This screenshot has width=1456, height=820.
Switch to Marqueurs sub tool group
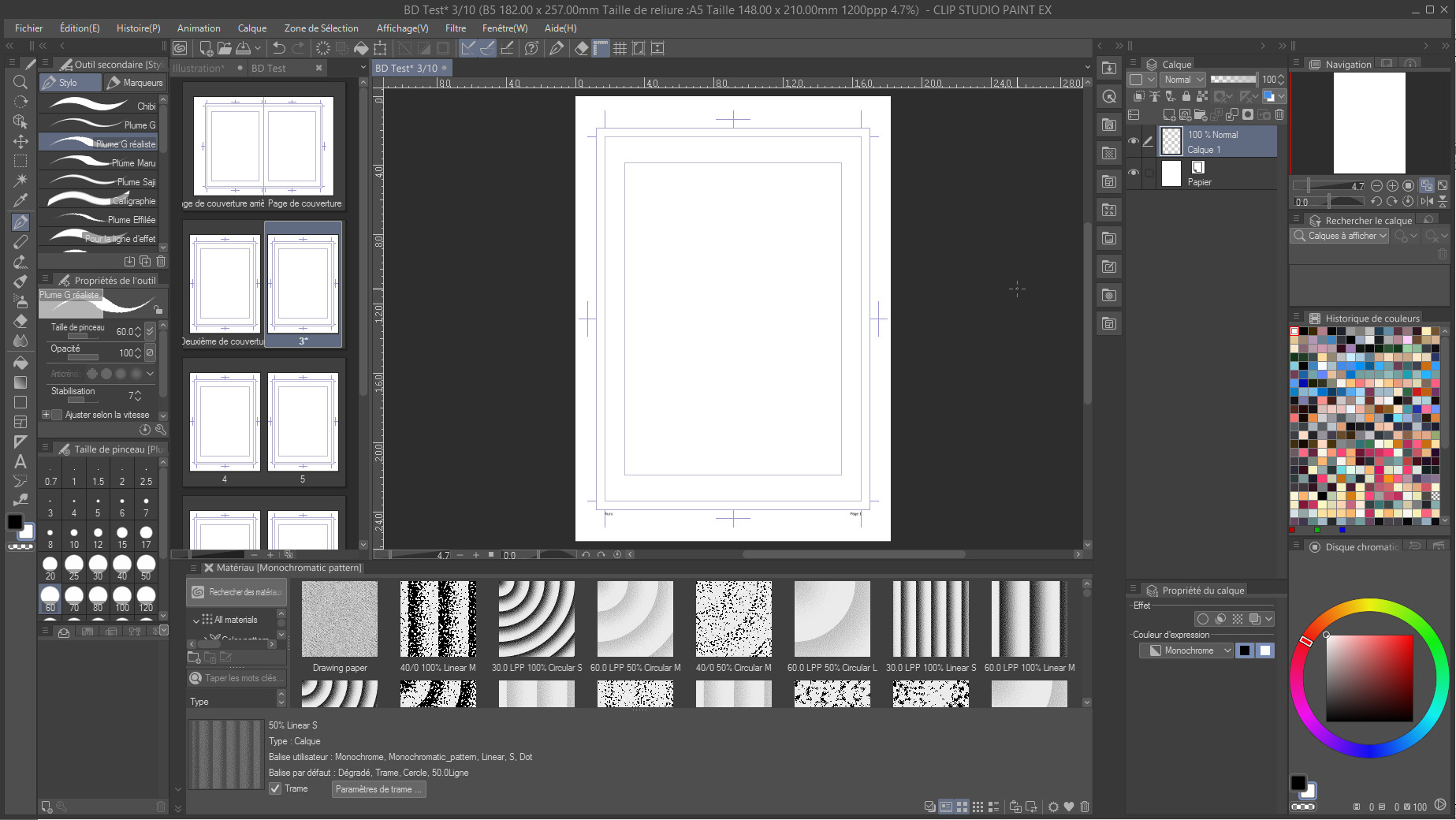coord(136,82)
